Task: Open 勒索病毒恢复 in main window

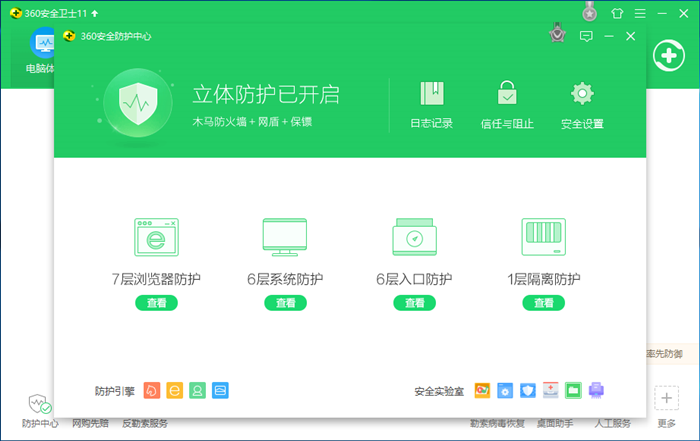Action: coord(497,423)
